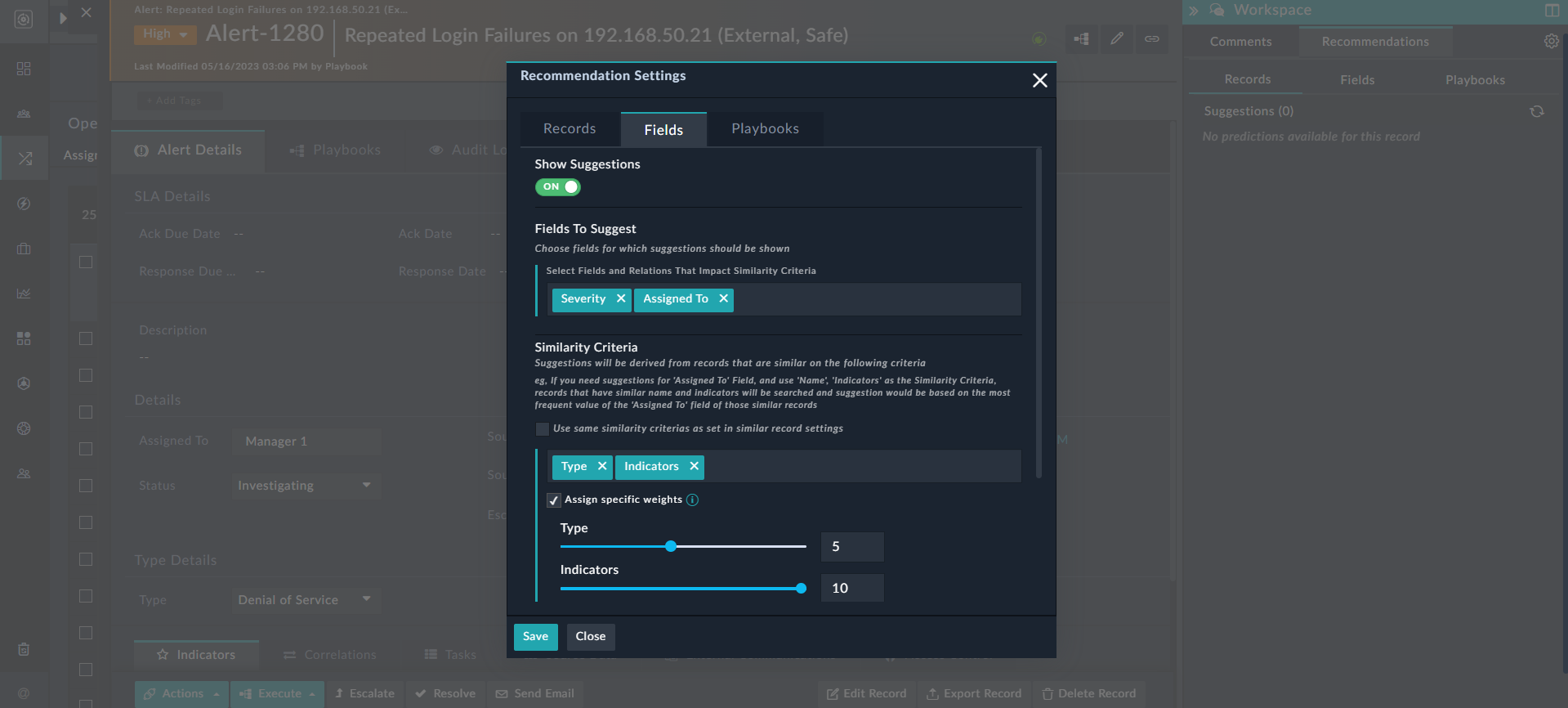1568x708 pixels.
Task: Open the Status Investigating dropdown
Action: coord(305,486)
